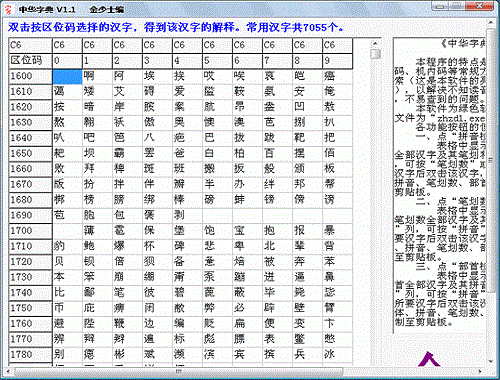This screenshot has width=500, height=380.
Task: Select row header 1780
Action: [31, 355]
